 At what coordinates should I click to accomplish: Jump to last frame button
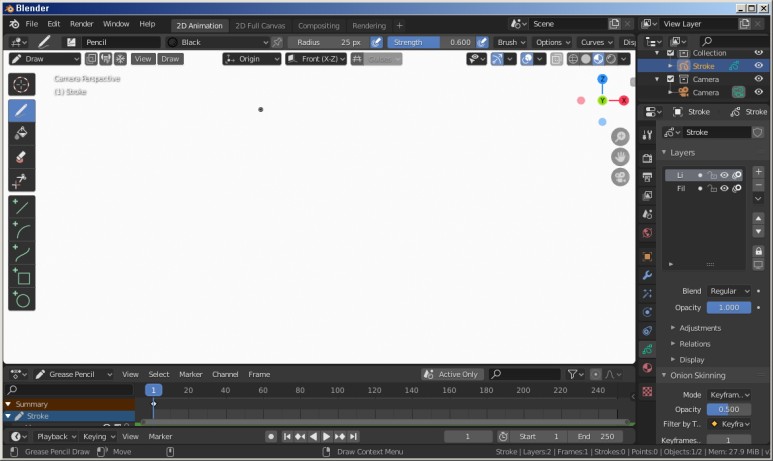point(353,437)
